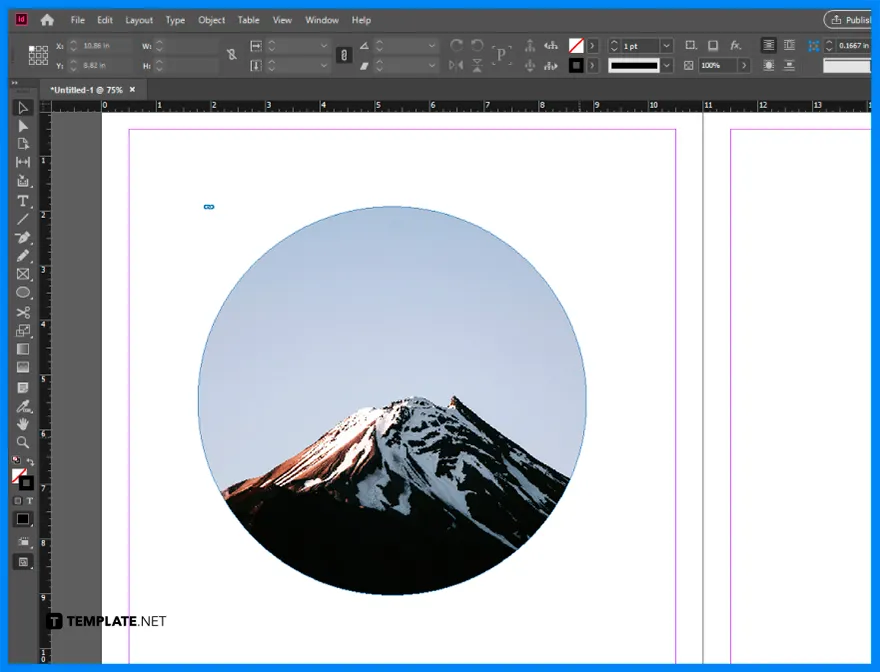Select the Eyedropper tool
The height and width of the screenshot is (672, 880).
(x=23, y=407)
